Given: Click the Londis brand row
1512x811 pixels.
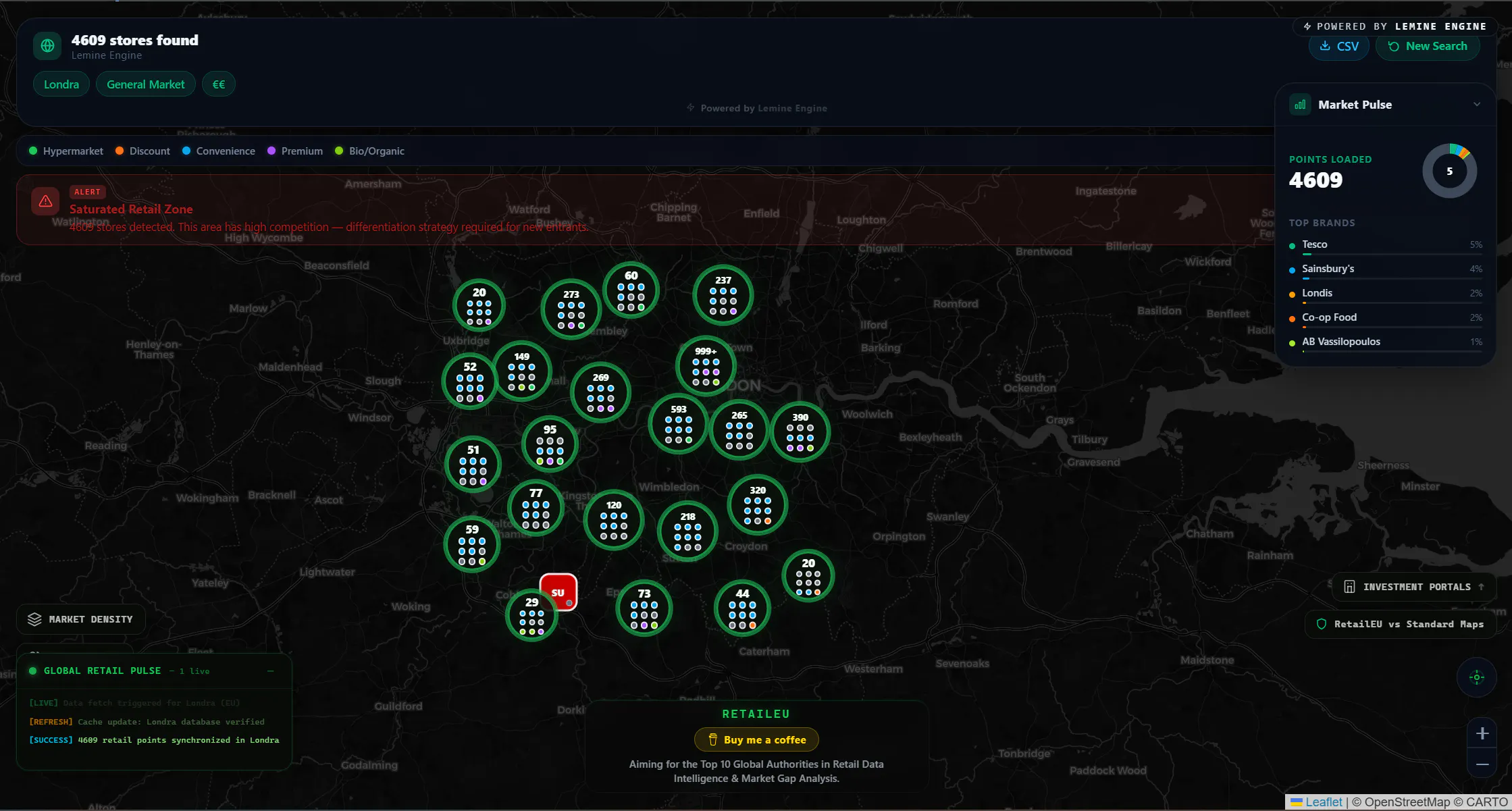Looking at the screenshot, I should pos(1385,294).
